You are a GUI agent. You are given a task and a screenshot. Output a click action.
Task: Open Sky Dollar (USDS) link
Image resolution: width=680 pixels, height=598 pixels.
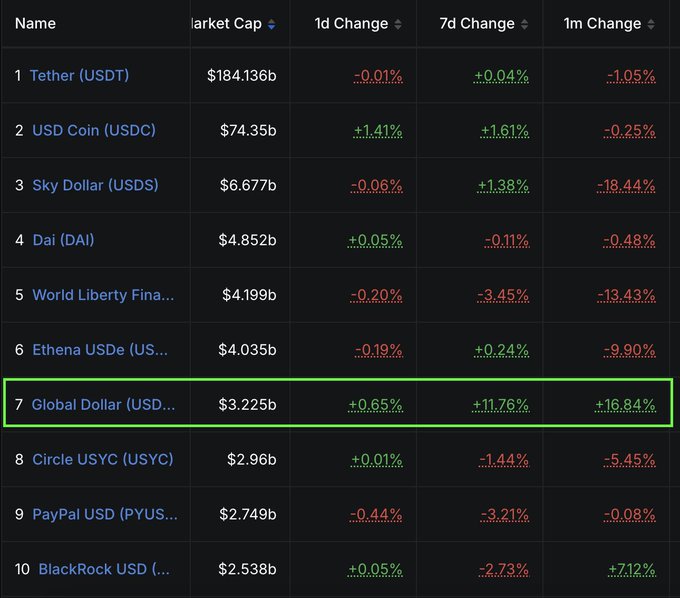(x=95, y=185)
